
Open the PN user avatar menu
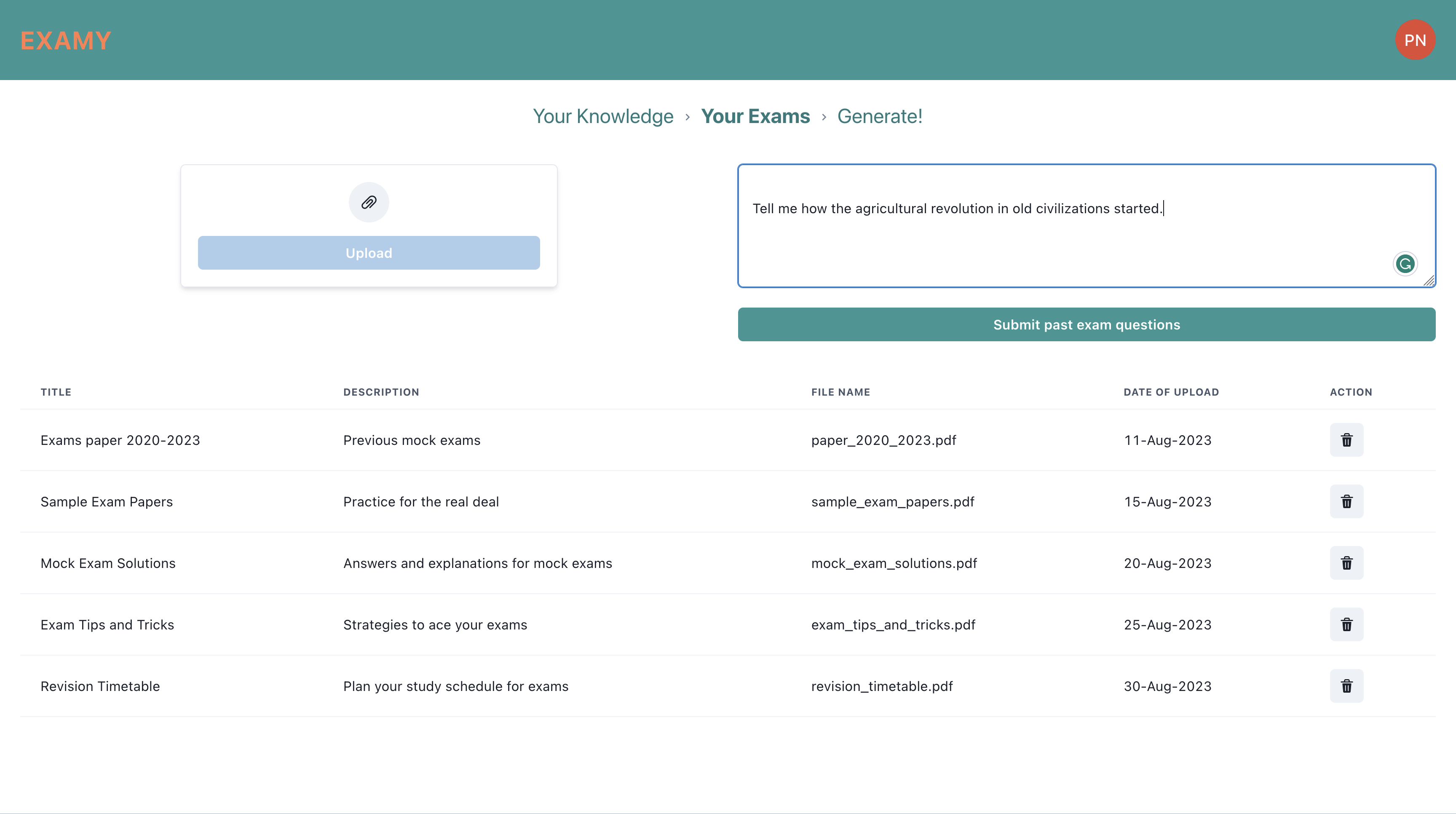(1415, 40)
